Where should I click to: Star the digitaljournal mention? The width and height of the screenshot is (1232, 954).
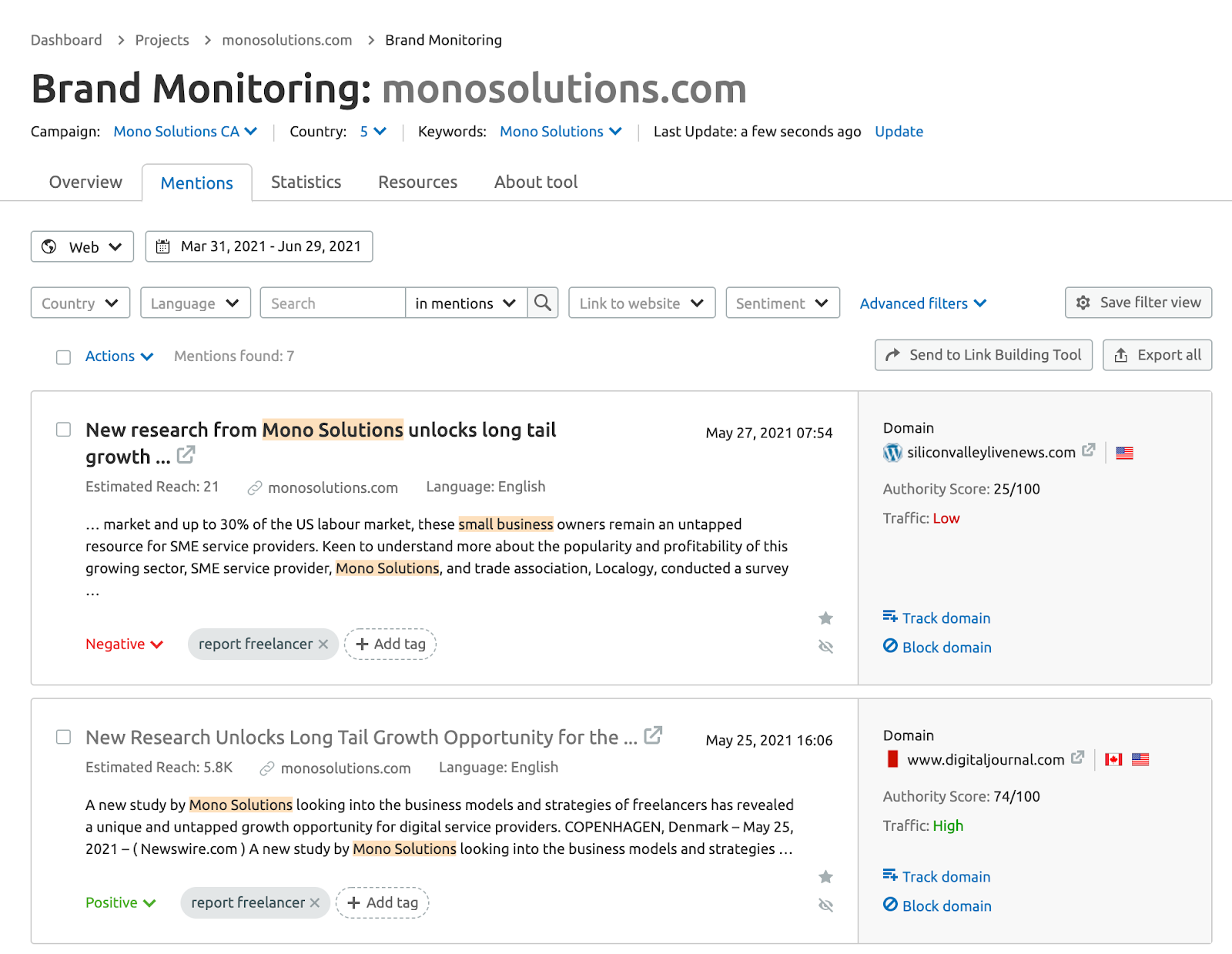[x=825, y=877]
